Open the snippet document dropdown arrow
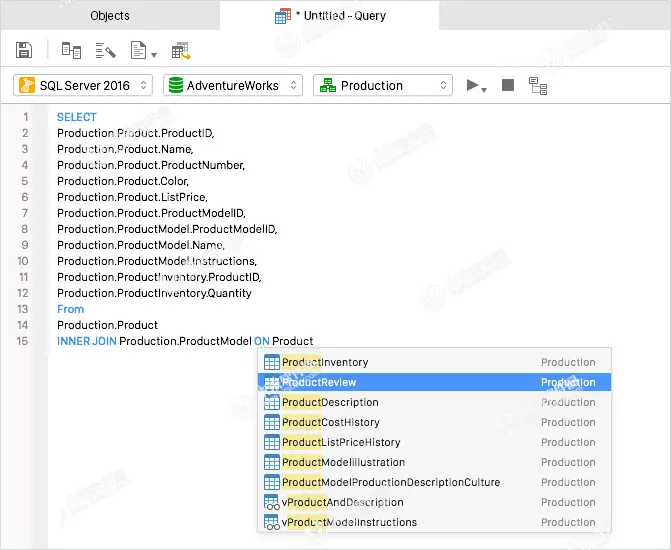The width and height of the screenshot is (671, 550). click(154, 55)
